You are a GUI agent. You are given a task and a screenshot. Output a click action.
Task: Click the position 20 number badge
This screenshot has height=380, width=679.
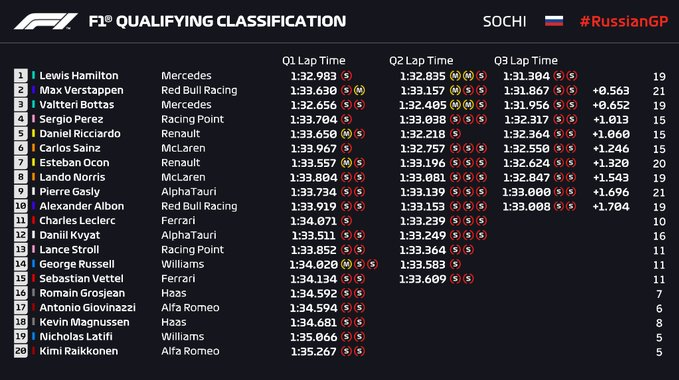pos(20,351)
